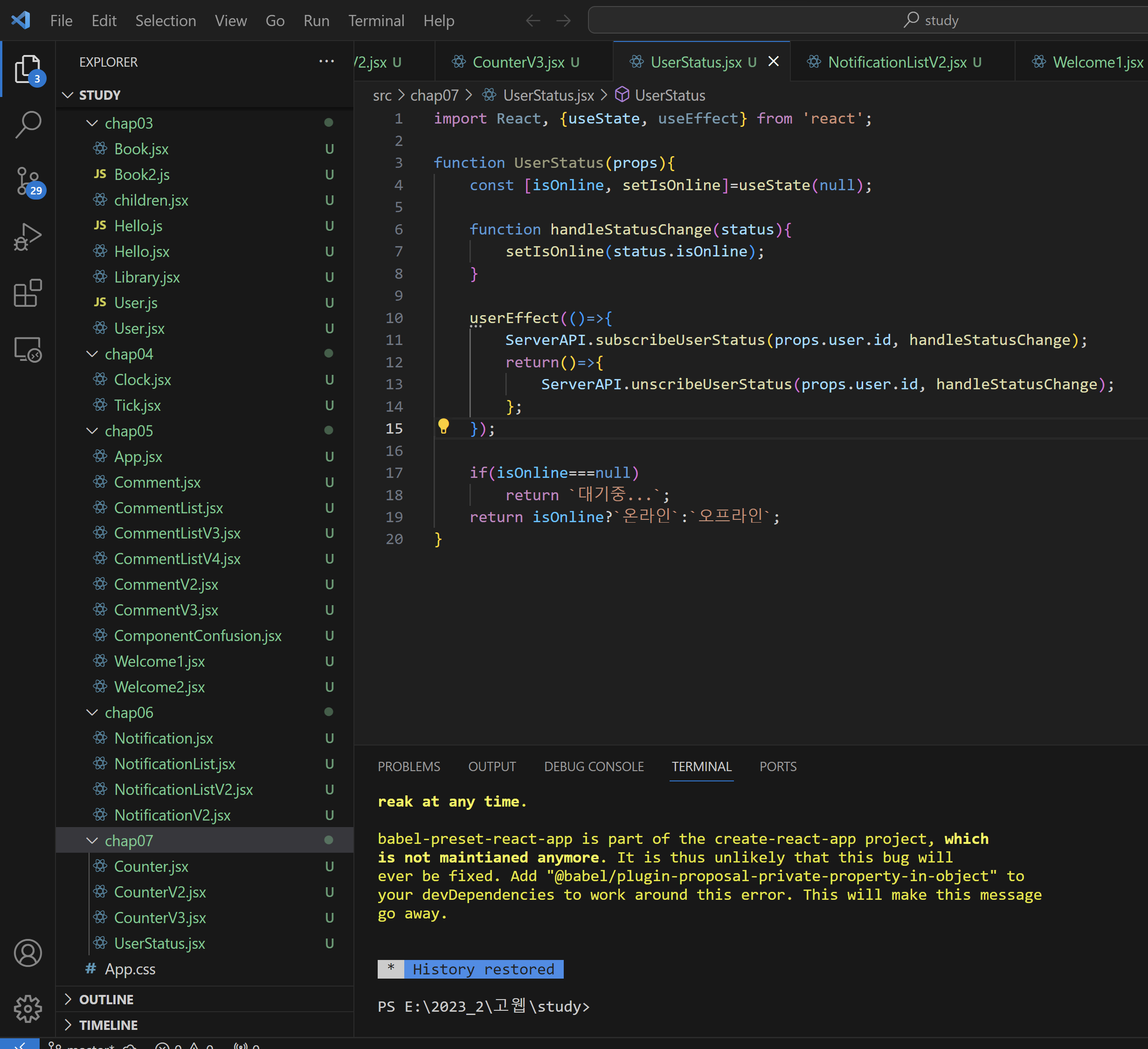Screen dimensions: 1148x1049
Task: Open CounterV2.jsx in the explorer
Action: [x=205, y=892]
